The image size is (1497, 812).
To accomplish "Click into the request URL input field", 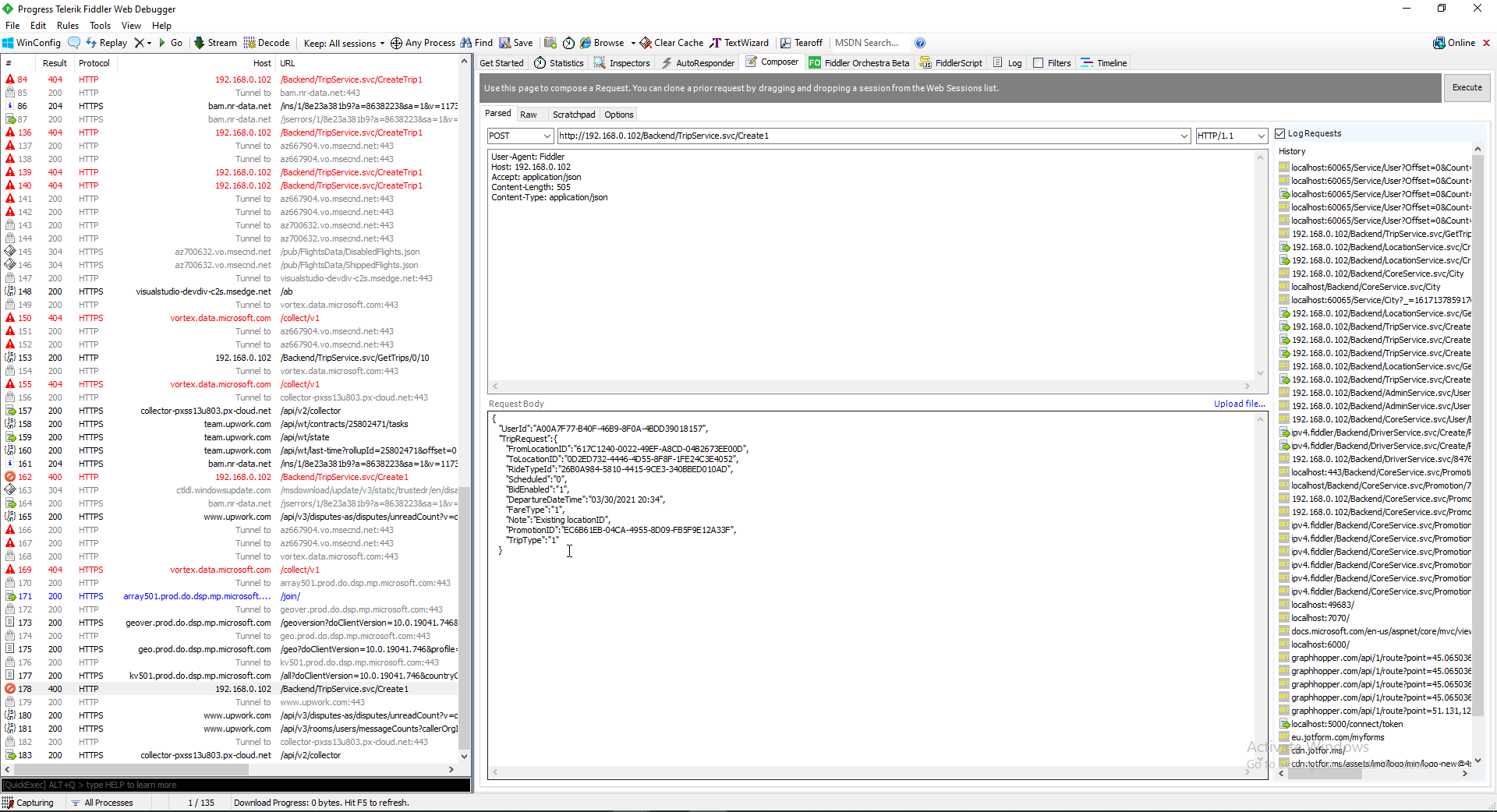I will [868, 136].
